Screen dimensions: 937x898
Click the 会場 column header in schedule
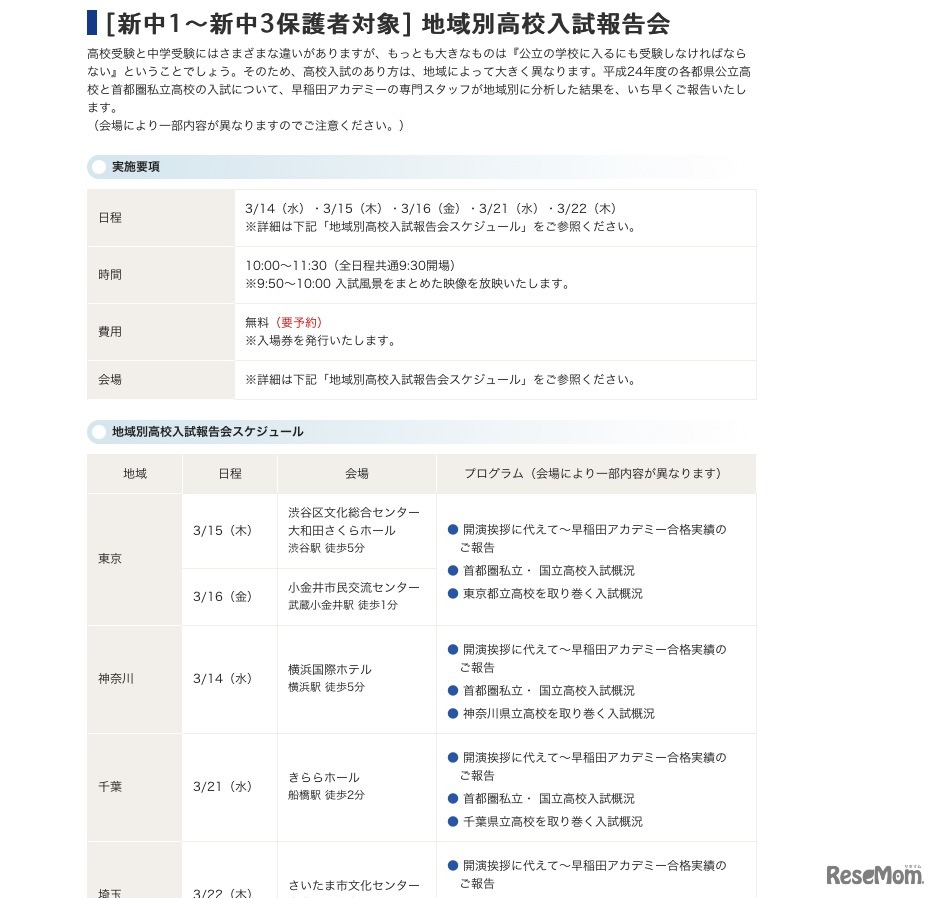pyautogui.click(x=357, y=473)
